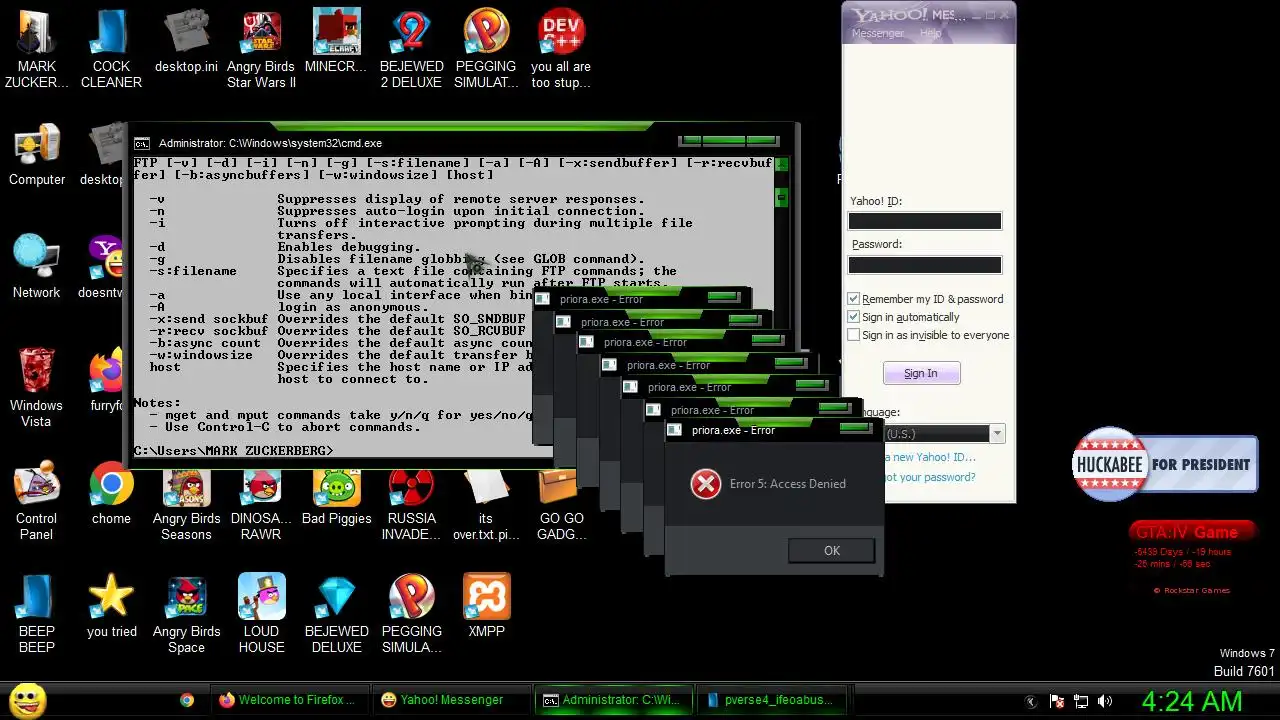The image size is (1280, 720).
Task: Open RUSSIA INVADE... desktop icon
Action: pos(411,501)
